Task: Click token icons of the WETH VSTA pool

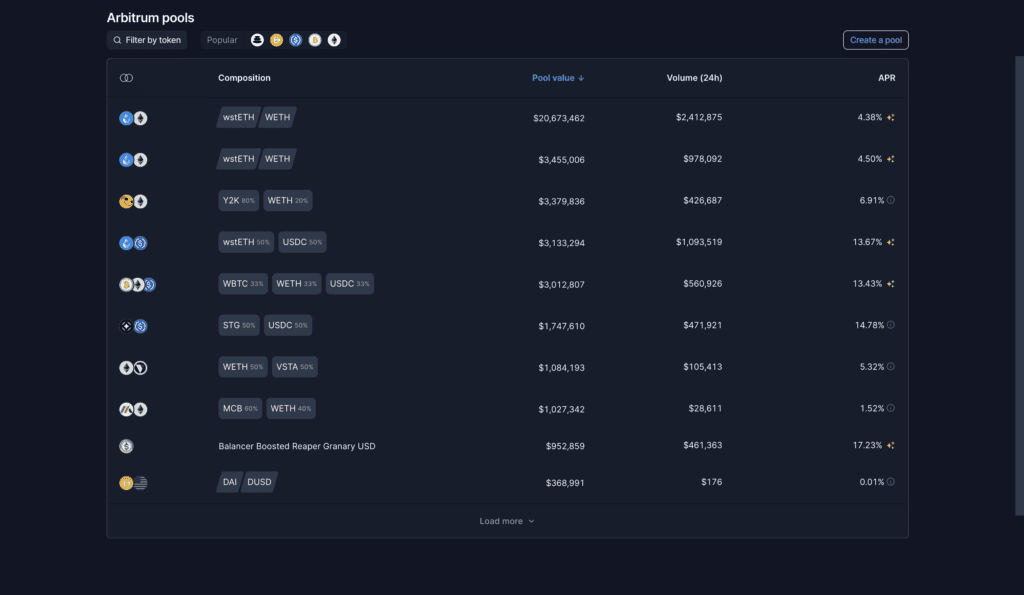Action: click(x=133, y=368)
